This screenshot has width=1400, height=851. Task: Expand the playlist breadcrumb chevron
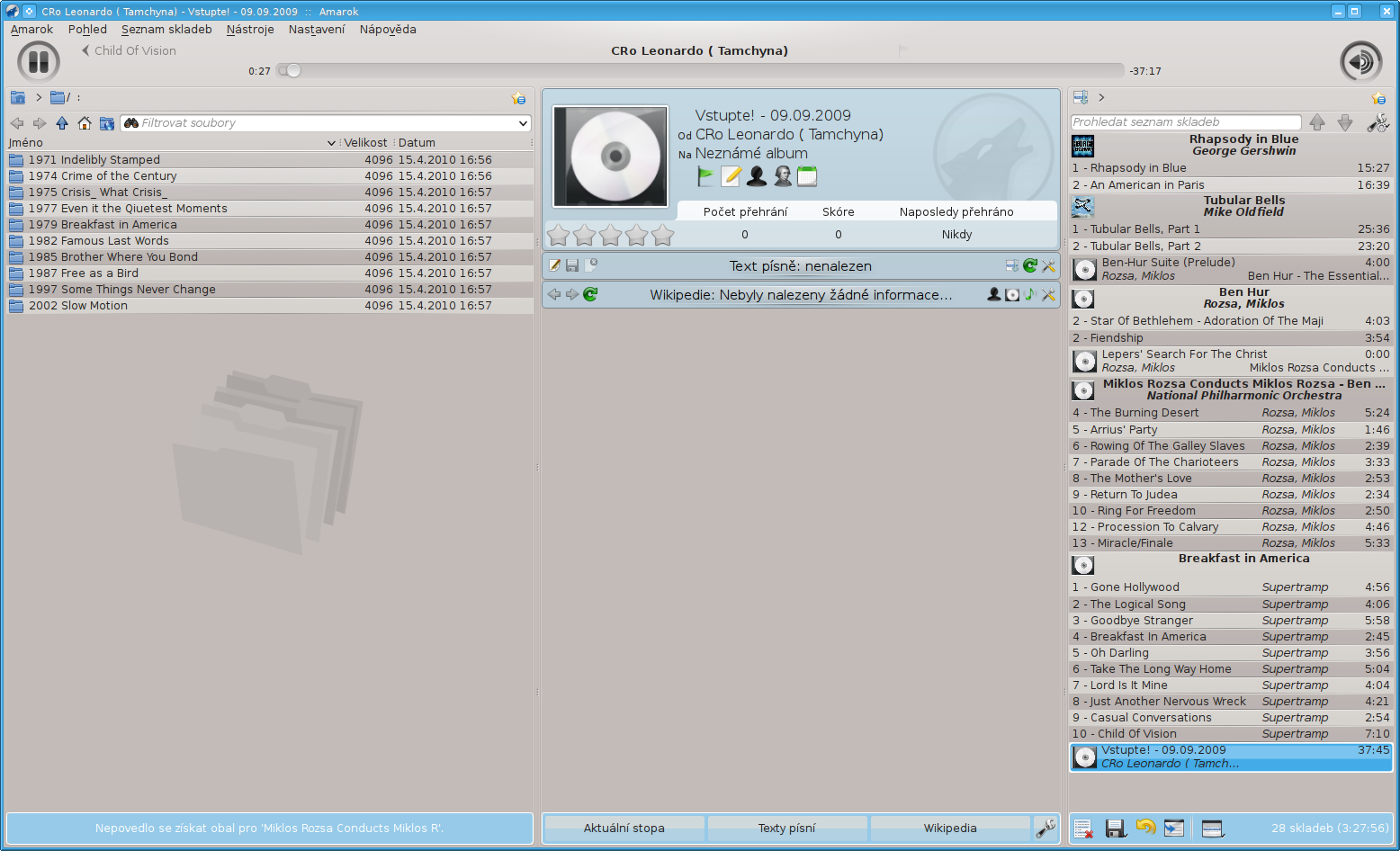[x=1101, y=97]
